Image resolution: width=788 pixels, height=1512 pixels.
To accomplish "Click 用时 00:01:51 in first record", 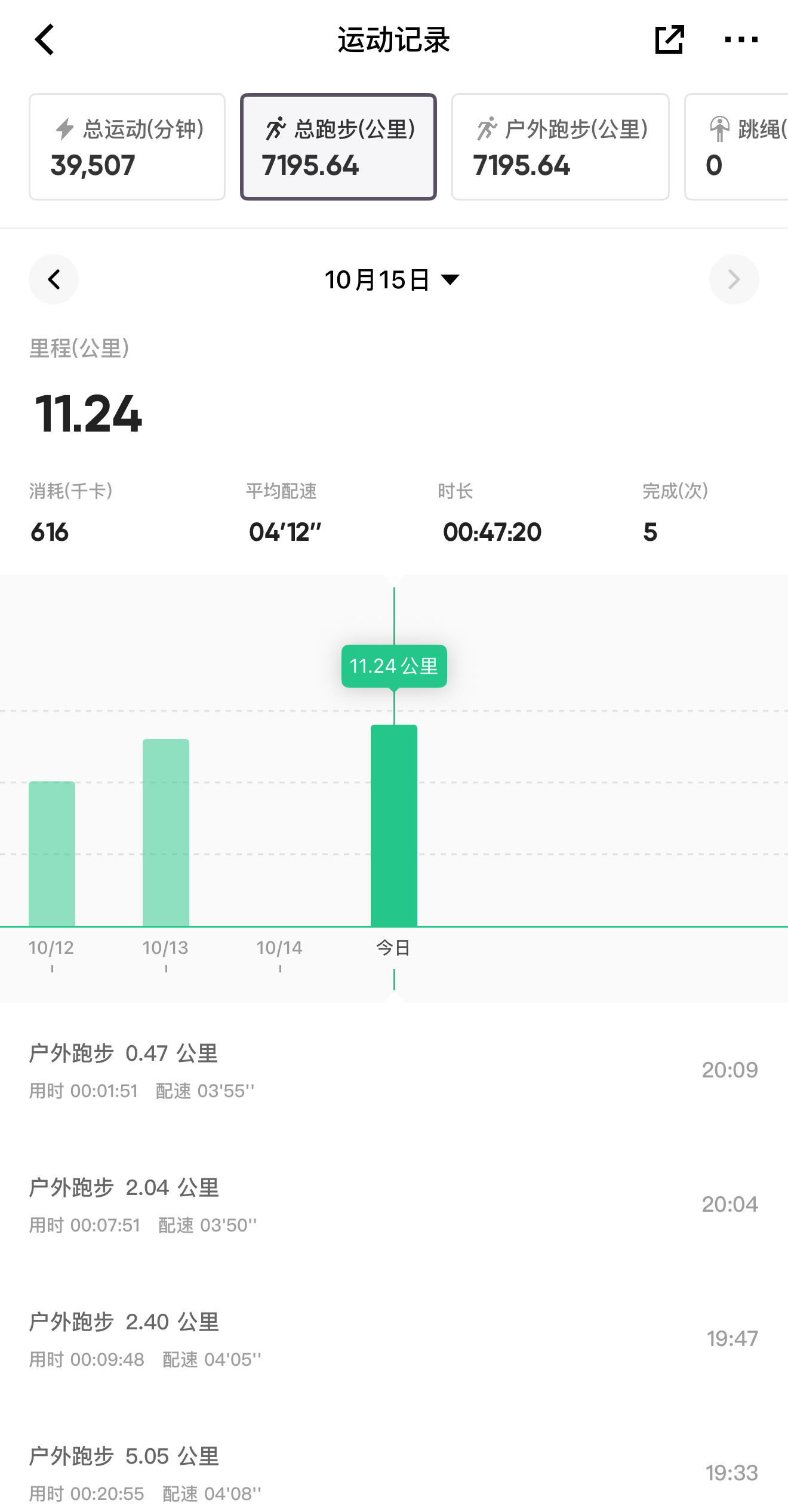I will point(84,1091).
